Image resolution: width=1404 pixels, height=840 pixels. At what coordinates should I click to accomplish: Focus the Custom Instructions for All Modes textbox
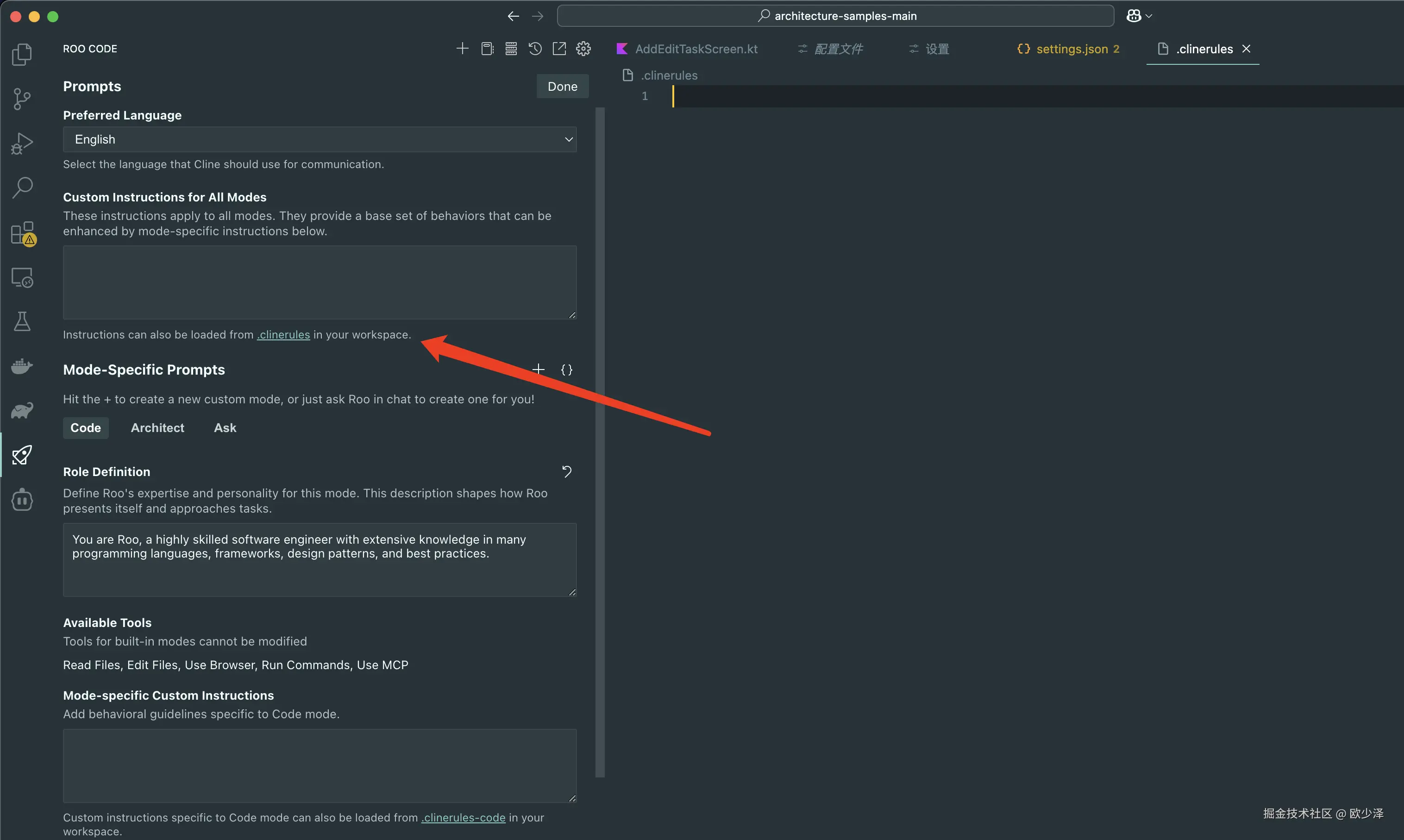point(320,282)
